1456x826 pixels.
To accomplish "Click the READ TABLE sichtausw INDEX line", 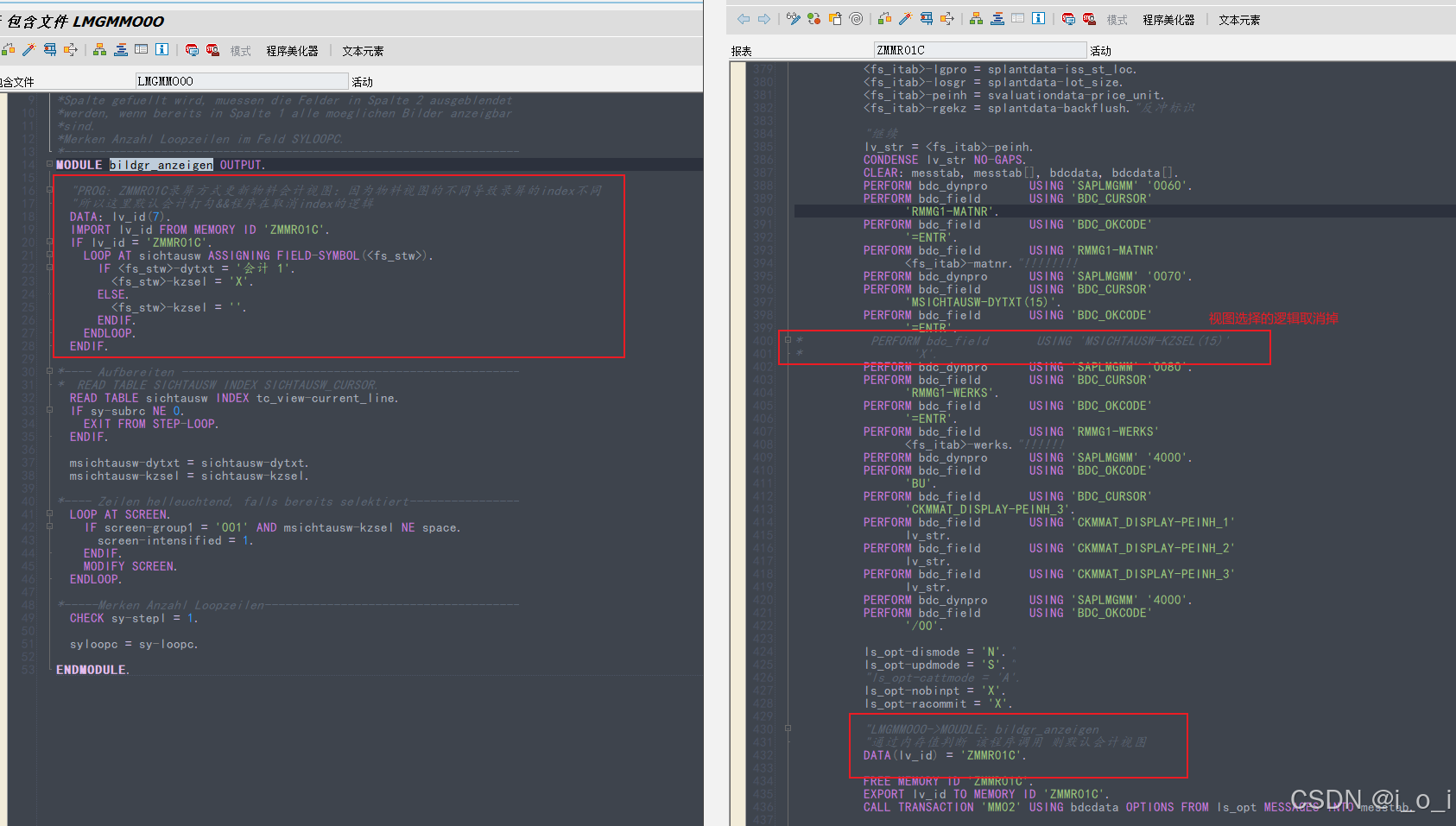I will pos(234,398).
